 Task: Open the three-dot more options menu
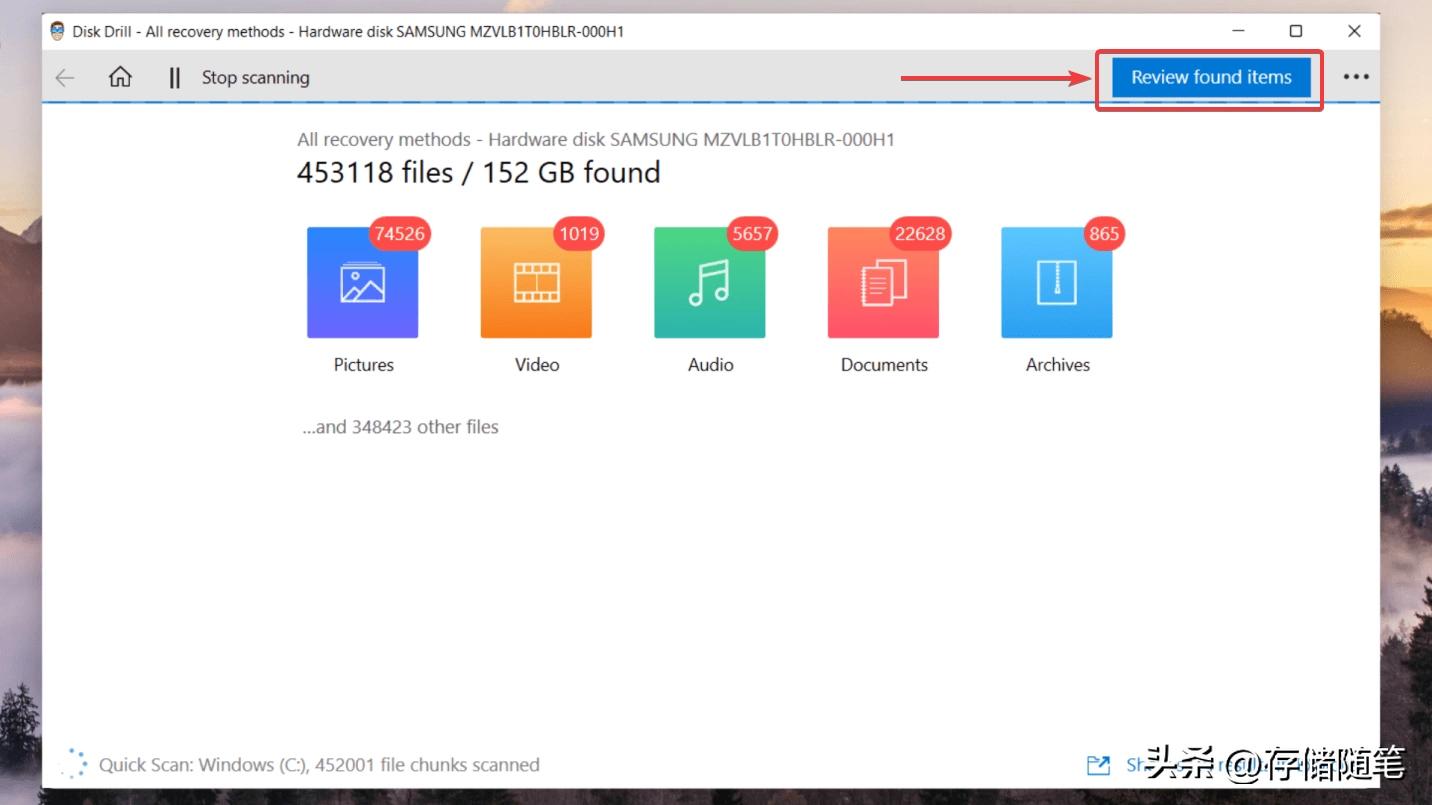tap(1355, 77)
